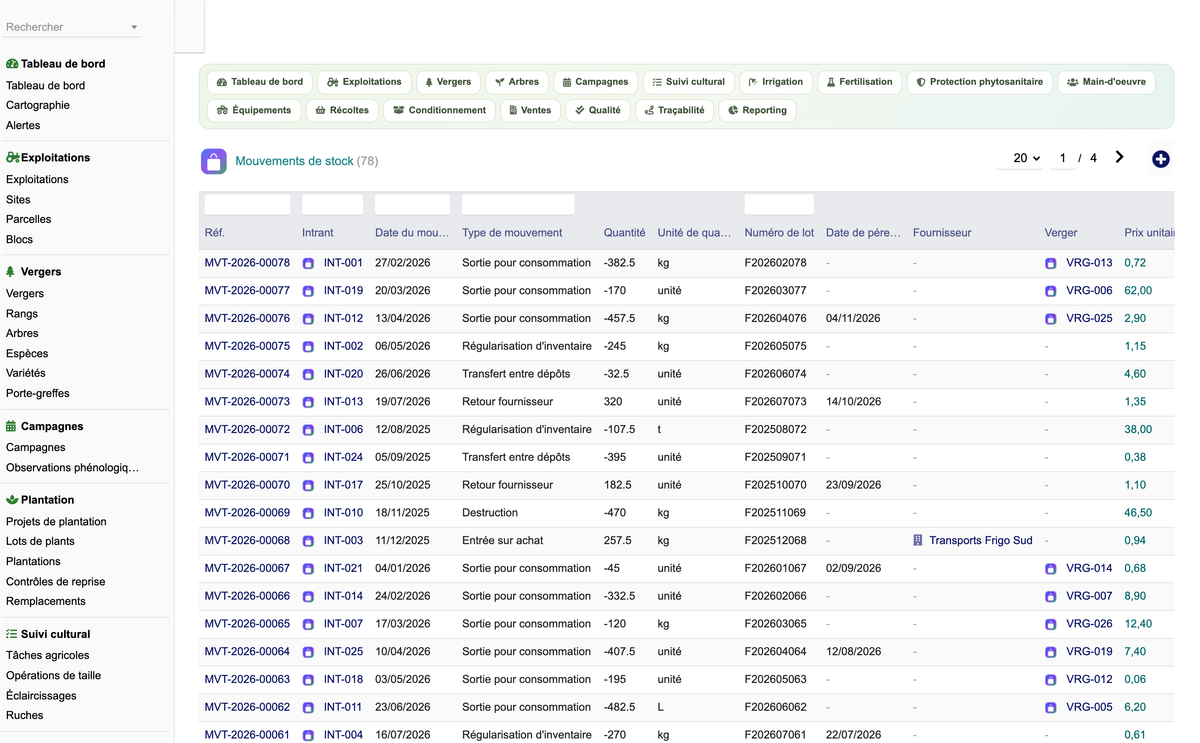
Task: Open the Équipements tab
Action: click(x=254, y=110)
